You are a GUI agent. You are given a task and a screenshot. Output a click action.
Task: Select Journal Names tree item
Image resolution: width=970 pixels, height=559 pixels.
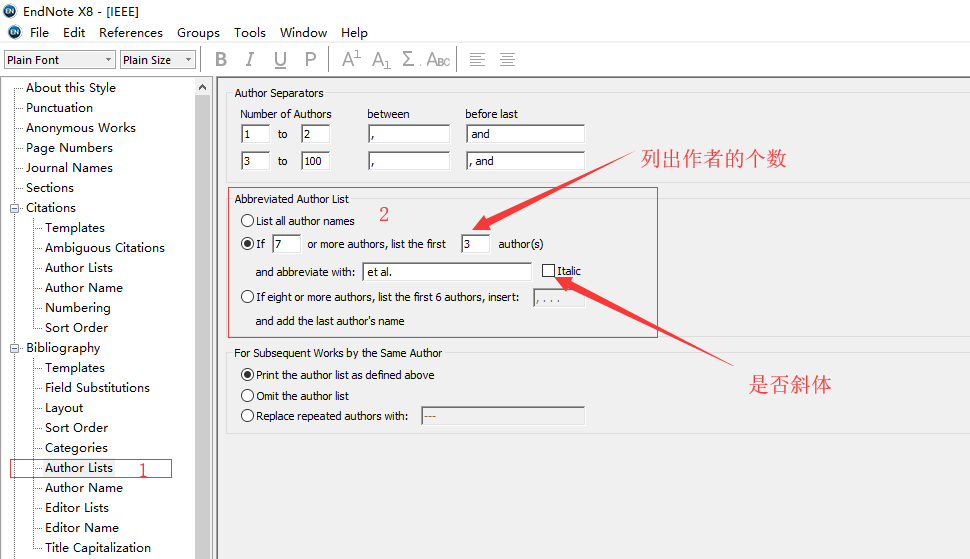click(x=69, y=168)
